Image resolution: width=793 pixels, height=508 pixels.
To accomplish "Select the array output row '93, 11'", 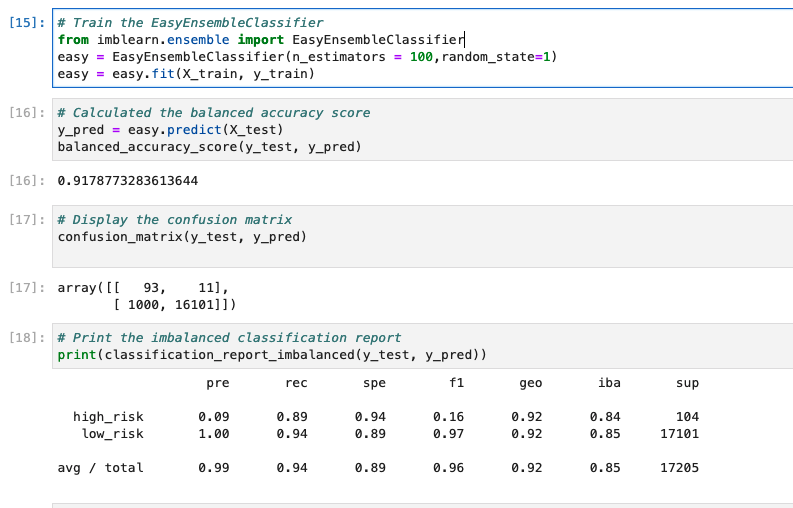I will pyautogui.click(x=143, y=288).
